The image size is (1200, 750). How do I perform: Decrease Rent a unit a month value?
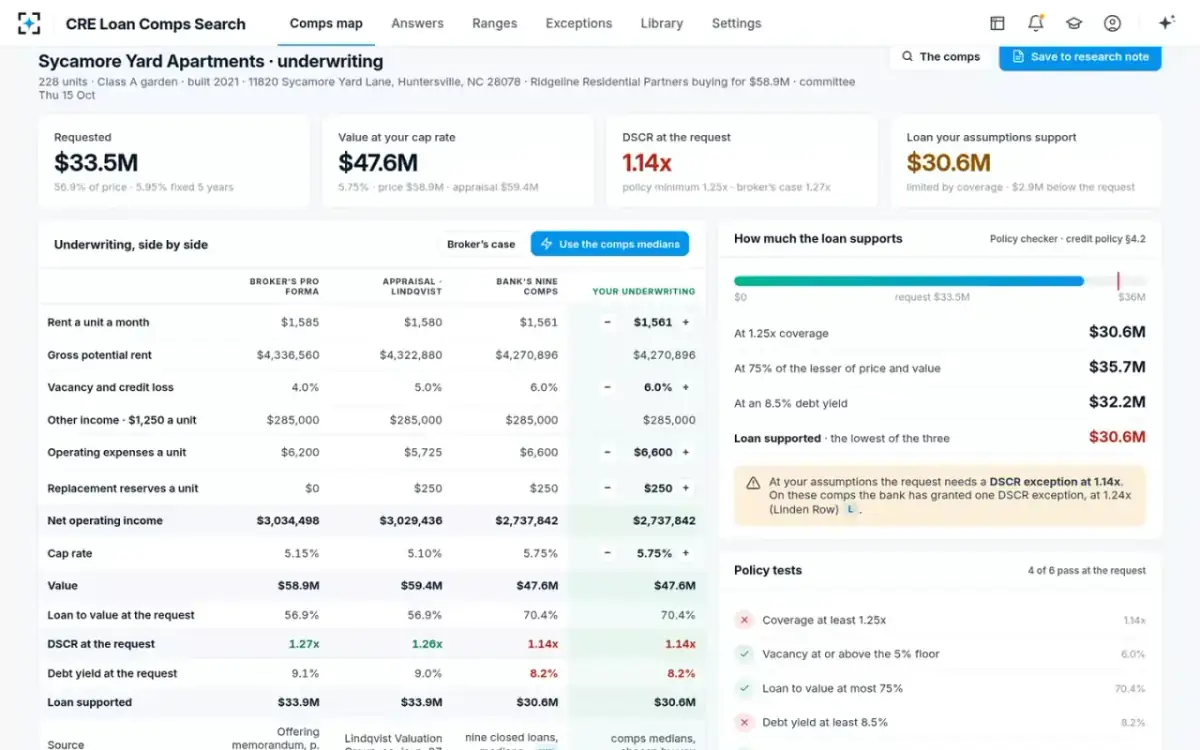(x=607, y=322)
